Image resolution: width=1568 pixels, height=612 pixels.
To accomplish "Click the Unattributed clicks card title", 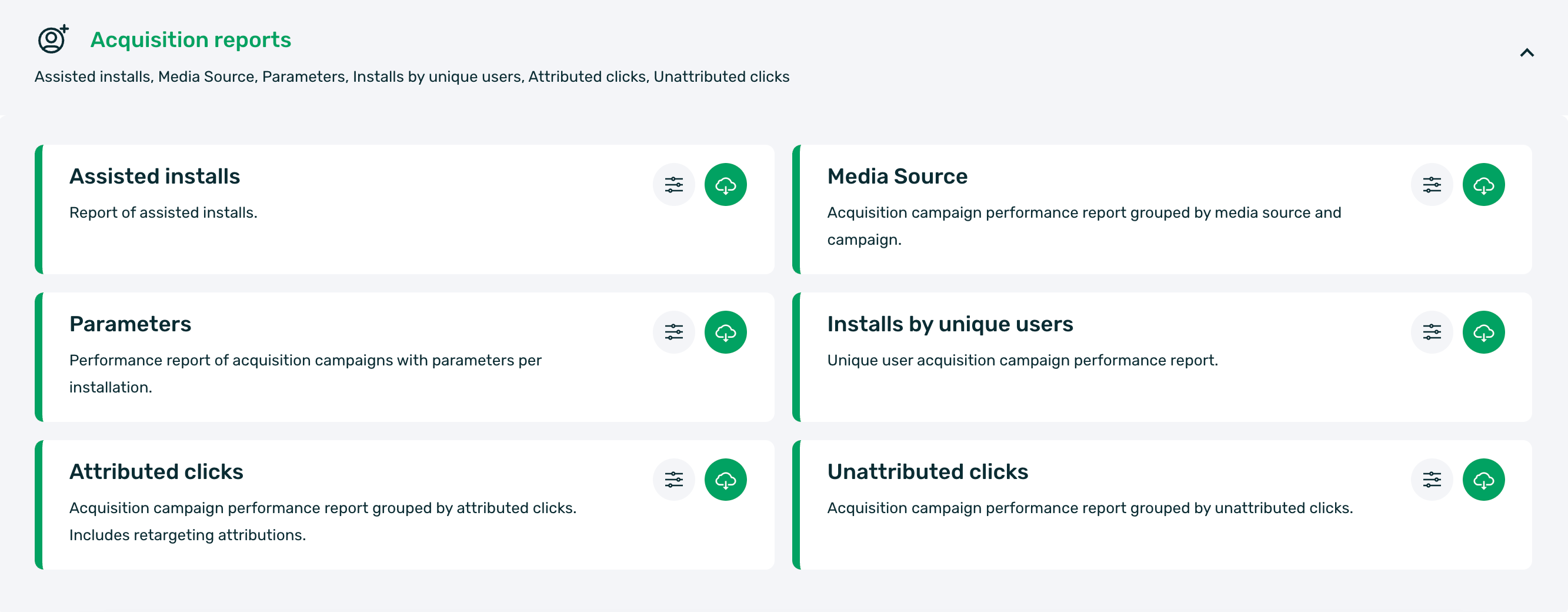I will point(928,472).
